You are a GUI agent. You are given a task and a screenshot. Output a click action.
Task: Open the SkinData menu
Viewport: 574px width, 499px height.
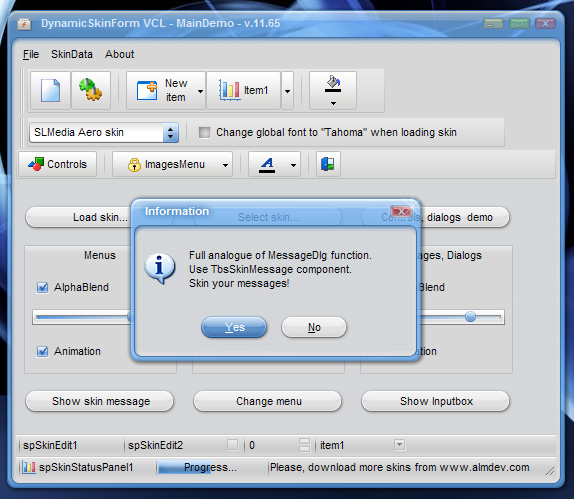tap(72, 54)
